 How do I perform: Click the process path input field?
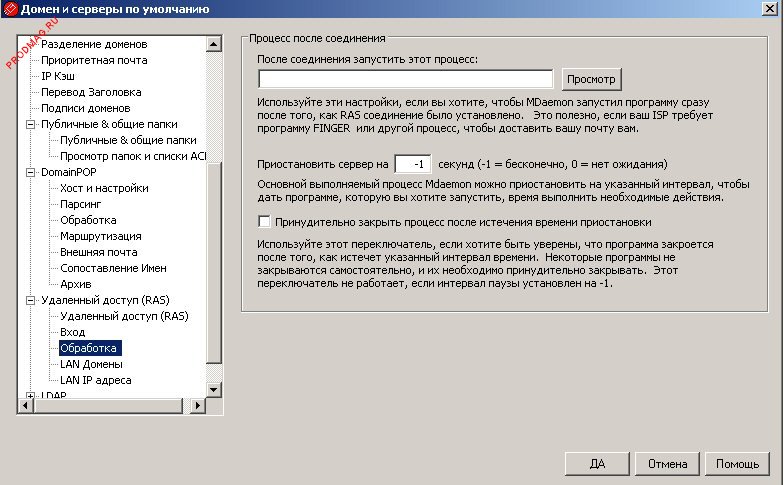click(405, 79)
